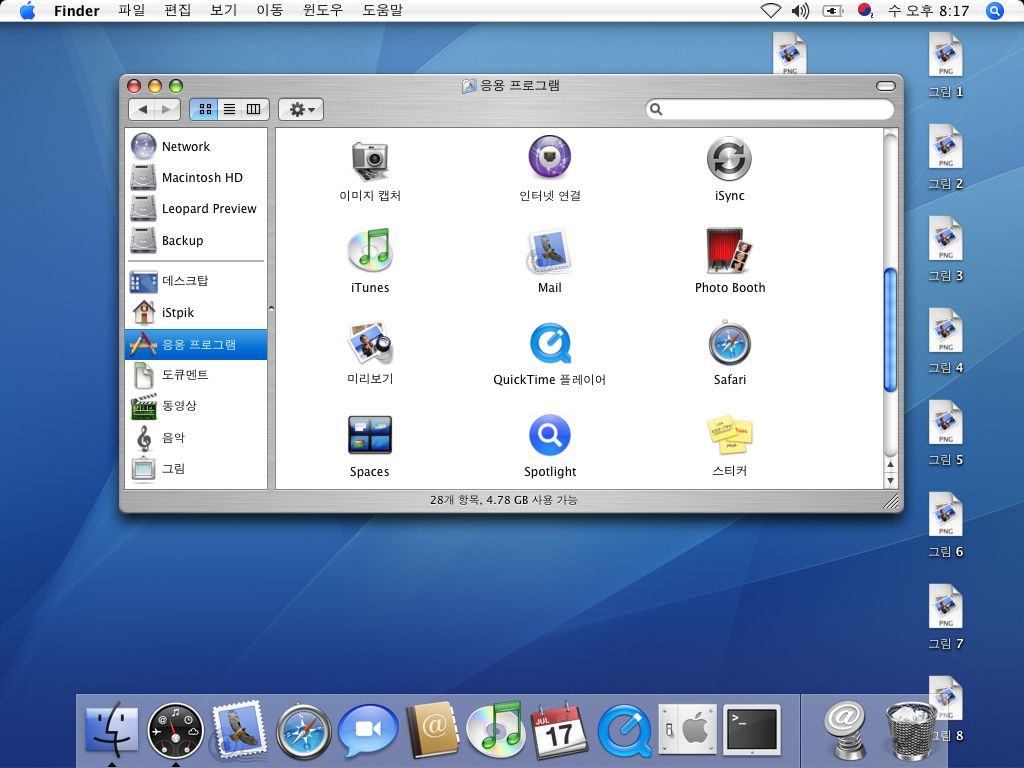Open the Spaces application icon

369,436
